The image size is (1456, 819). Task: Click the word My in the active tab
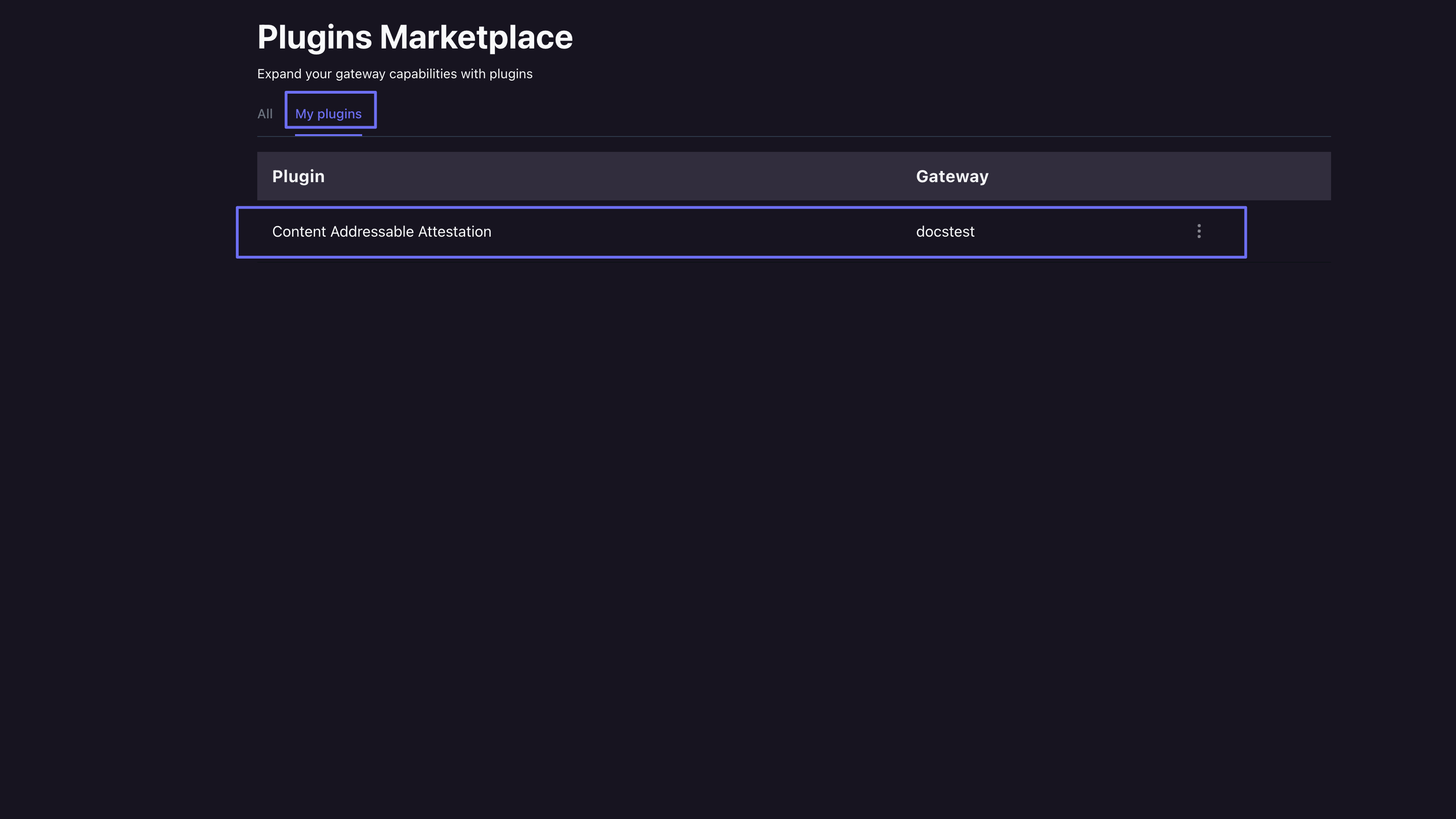pyautogui.click(x=304, y=114)
